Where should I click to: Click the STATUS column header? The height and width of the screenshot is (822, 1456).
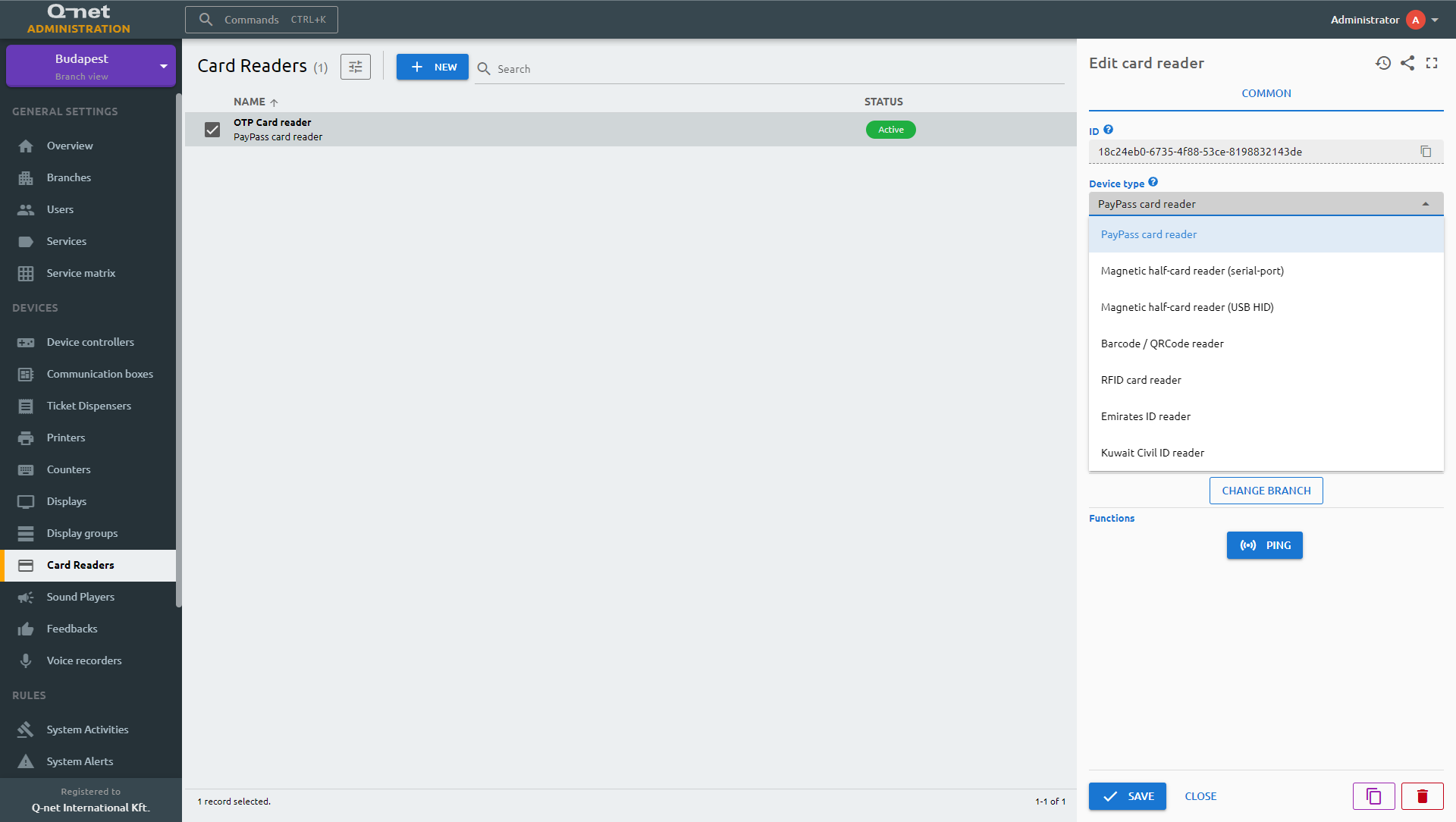[883, 102]
